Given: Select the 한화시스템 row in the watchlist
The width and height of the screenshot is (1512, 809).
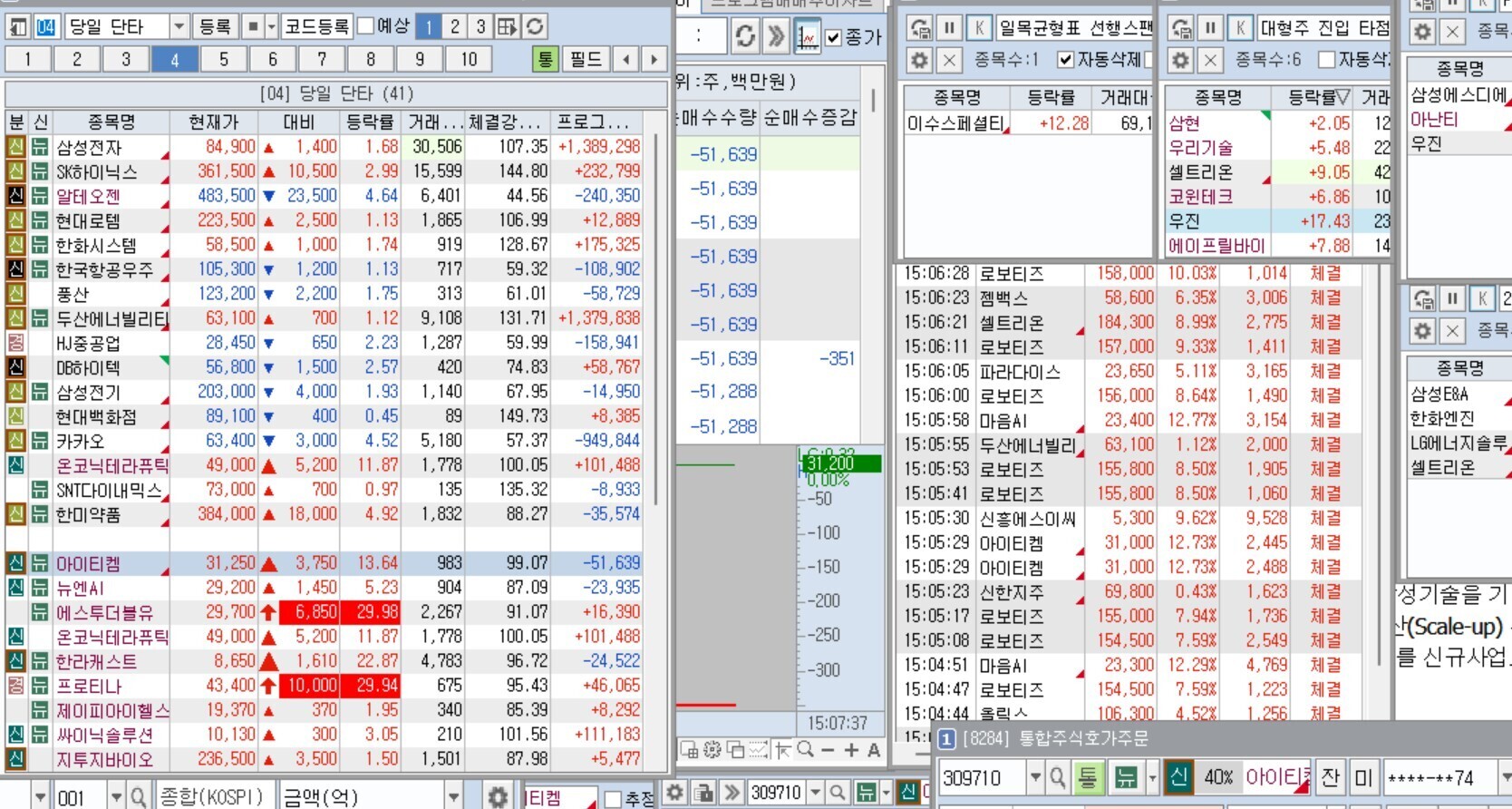Looking at the screenshot, I should point(325,245).
